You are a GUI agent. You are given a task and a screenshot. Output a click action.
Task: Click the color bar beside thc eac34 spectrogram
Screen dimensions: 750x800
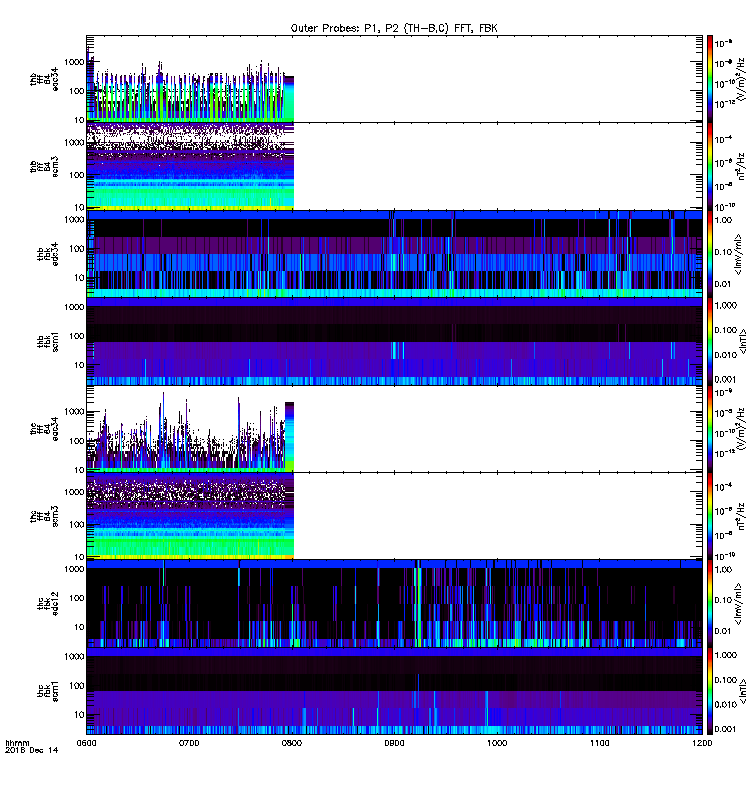[709, 429]
